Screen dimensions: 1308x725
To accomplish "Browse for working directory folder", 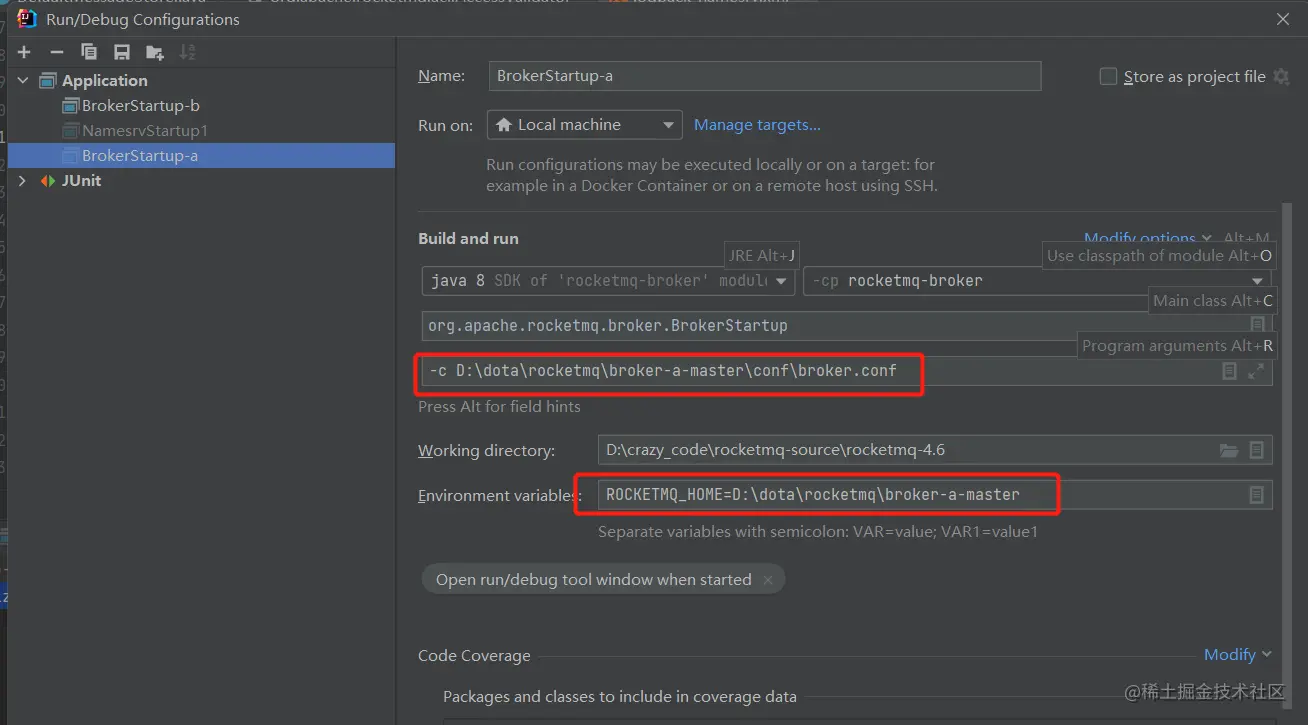I will 1229,451.
